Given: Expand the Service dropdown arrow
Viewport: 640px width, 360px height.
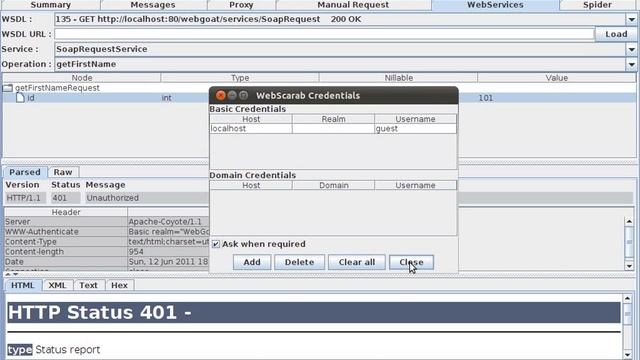Looking at the screenshot, I should tap(631, 49).
